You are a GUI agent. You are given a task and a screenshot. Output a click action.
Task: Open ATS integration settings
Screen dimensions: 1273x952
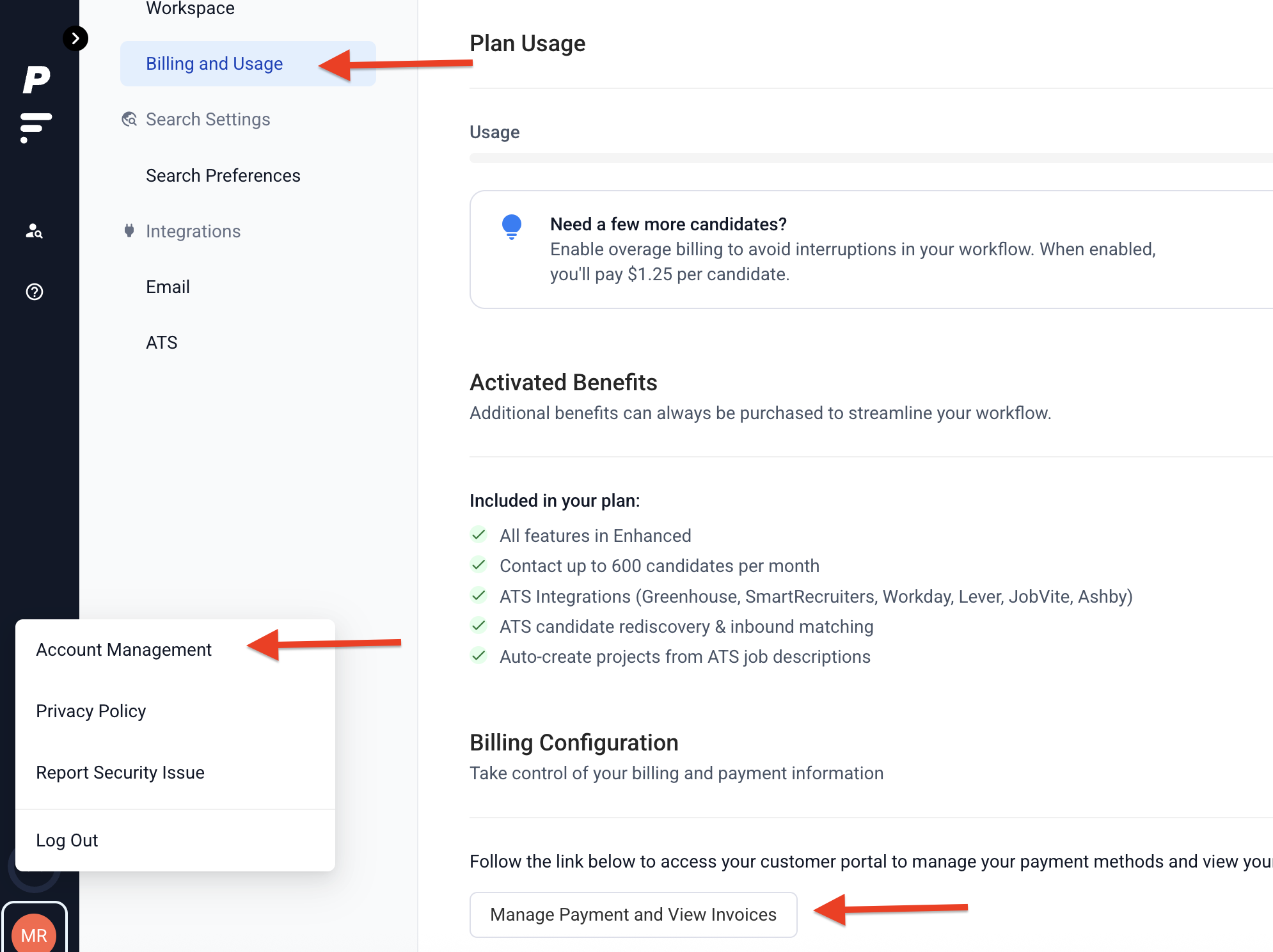pos(161,343)
